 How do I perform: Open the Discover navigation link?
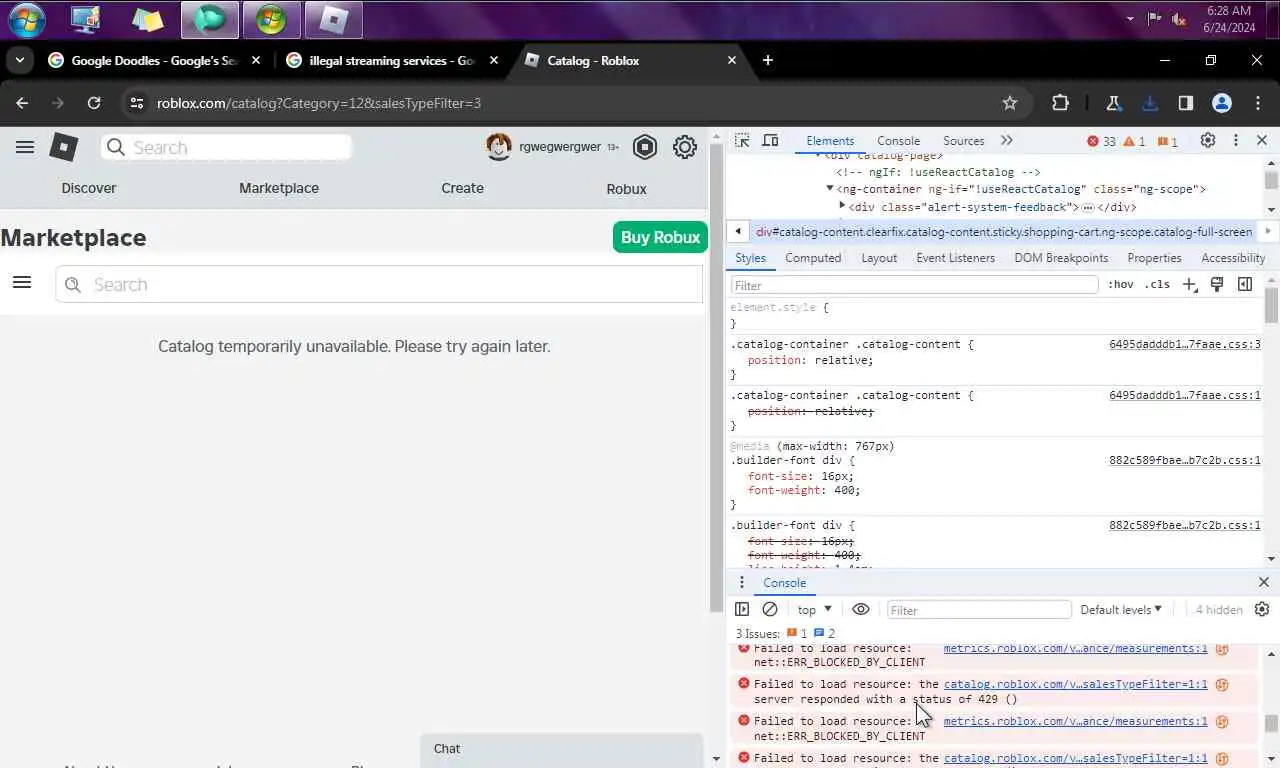[89, 188]
